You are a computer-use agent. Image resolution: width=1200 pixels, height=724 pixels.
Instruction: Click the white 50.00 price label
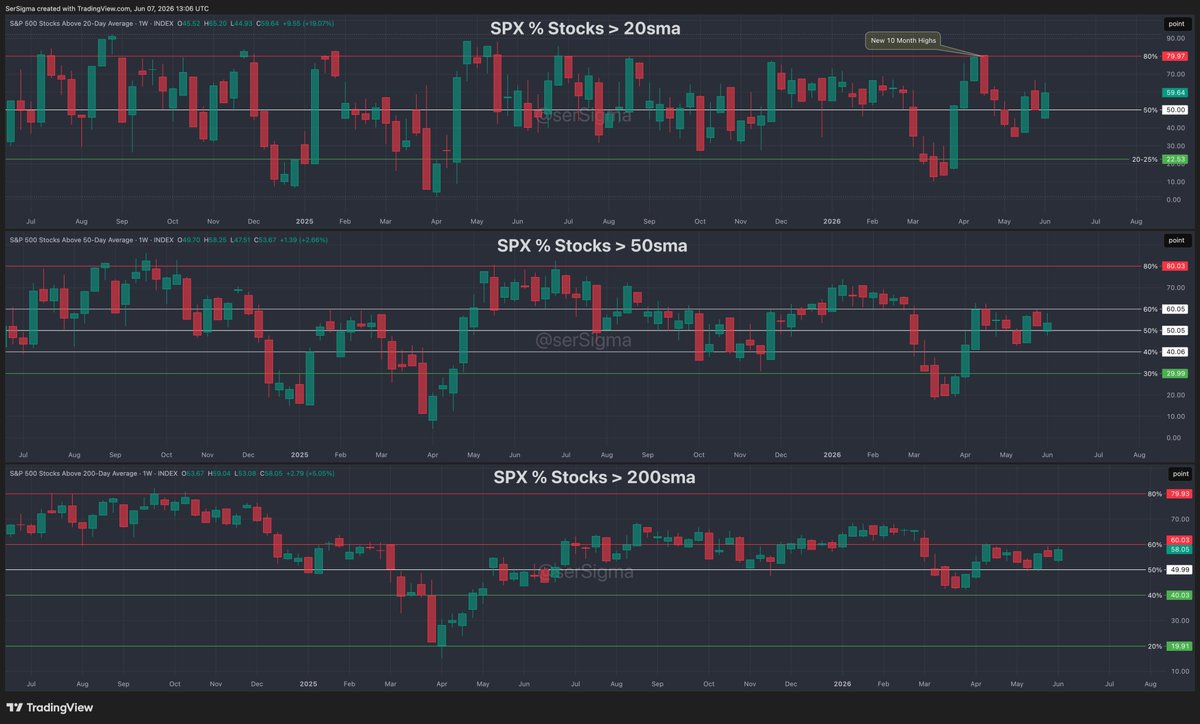pyautogui.click(x=1174, y=110)
